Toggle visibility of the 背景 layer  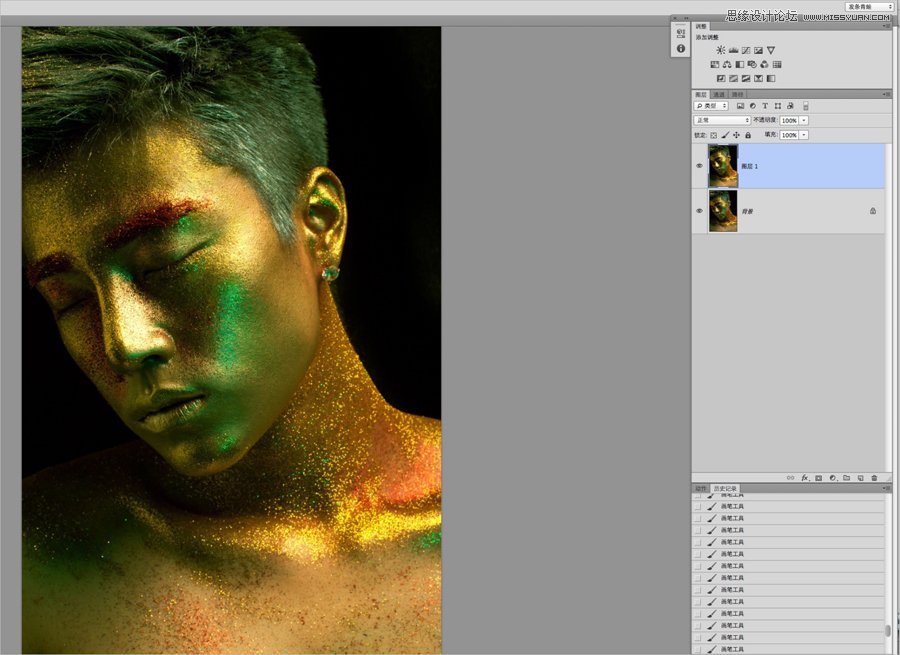pyautogui.click(x=699, y=211)
